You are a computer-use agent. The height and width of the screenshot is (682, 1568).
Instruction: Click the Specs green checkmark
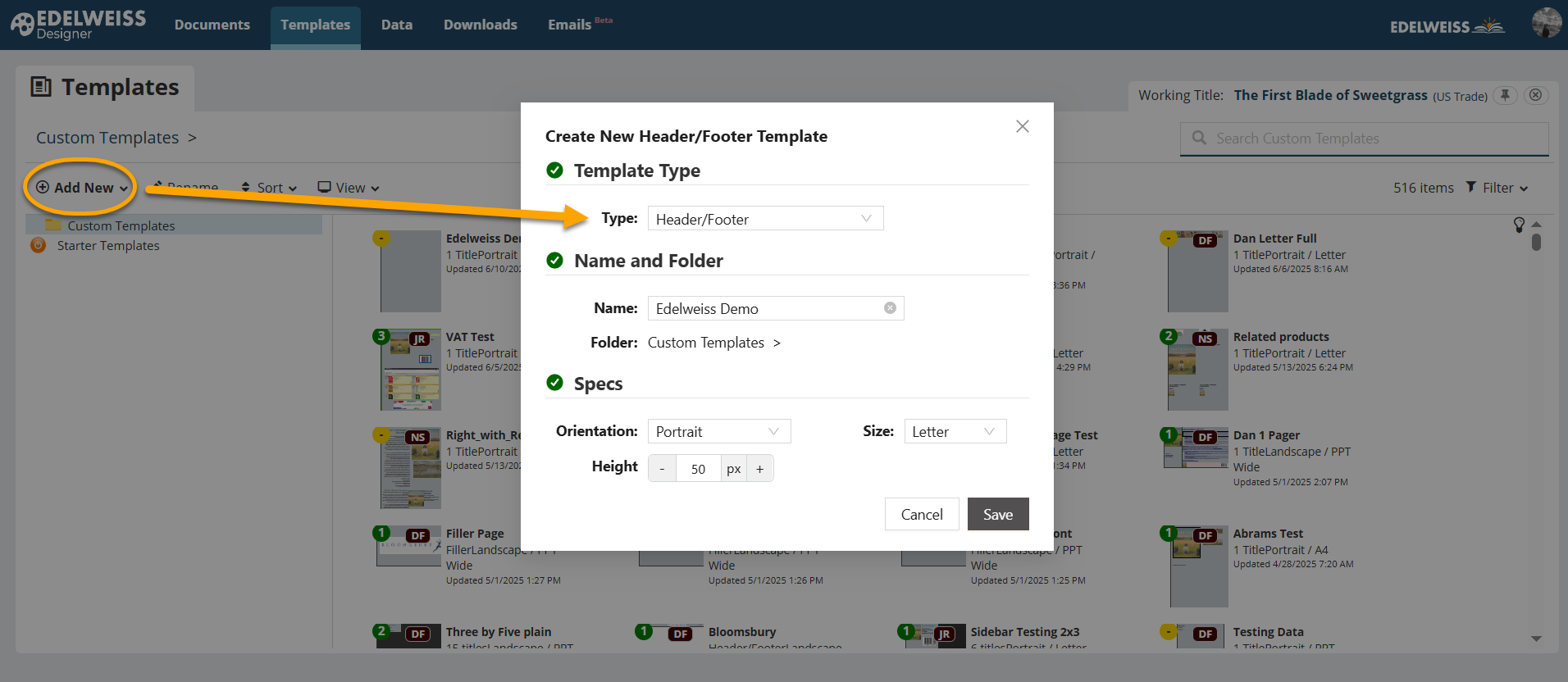[554, 382]
